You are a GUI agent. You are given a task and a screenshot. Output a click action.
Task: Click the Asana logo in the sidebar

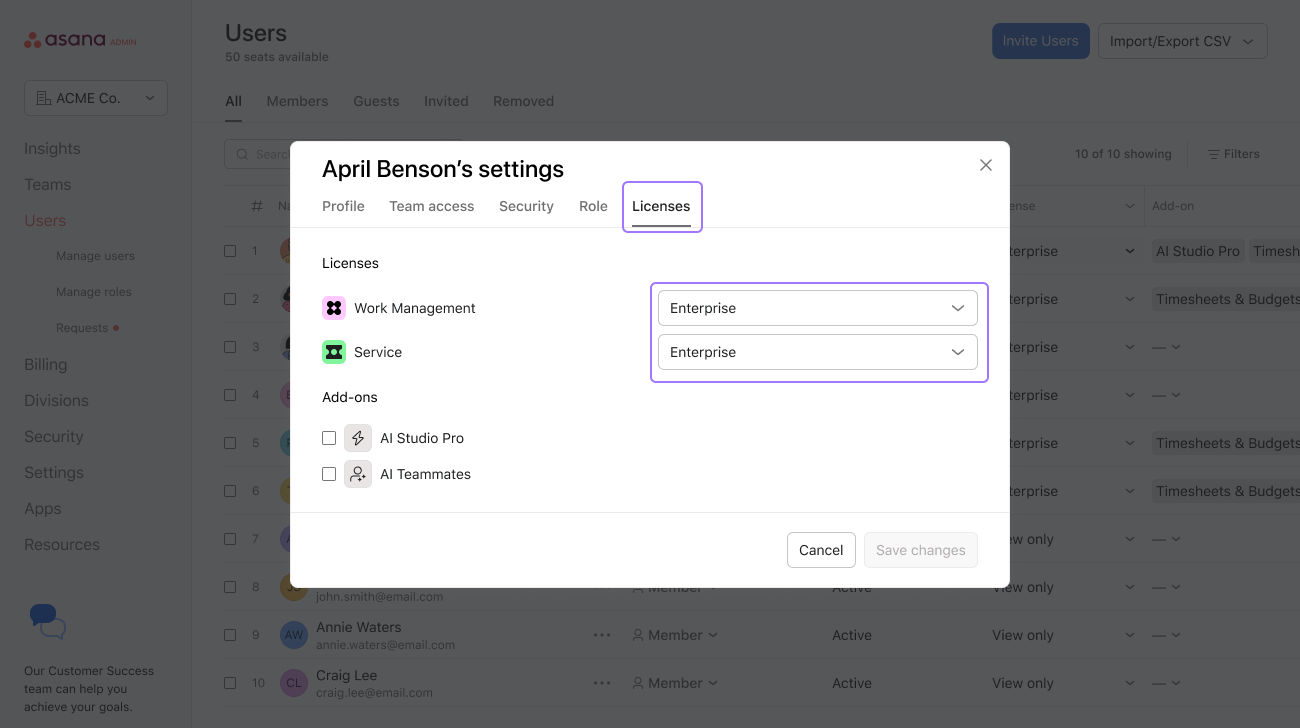80,40
